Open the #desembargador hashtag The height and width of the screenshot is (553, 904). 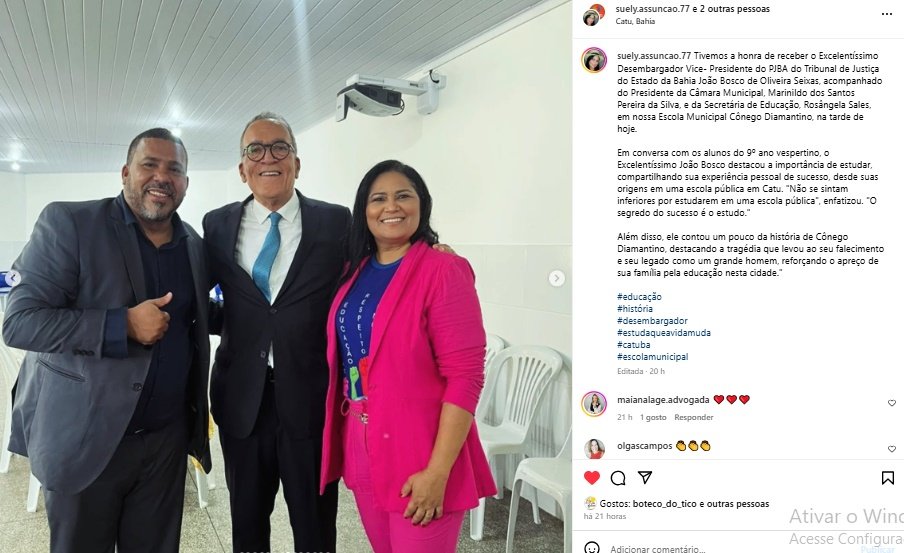click(652, 321)
